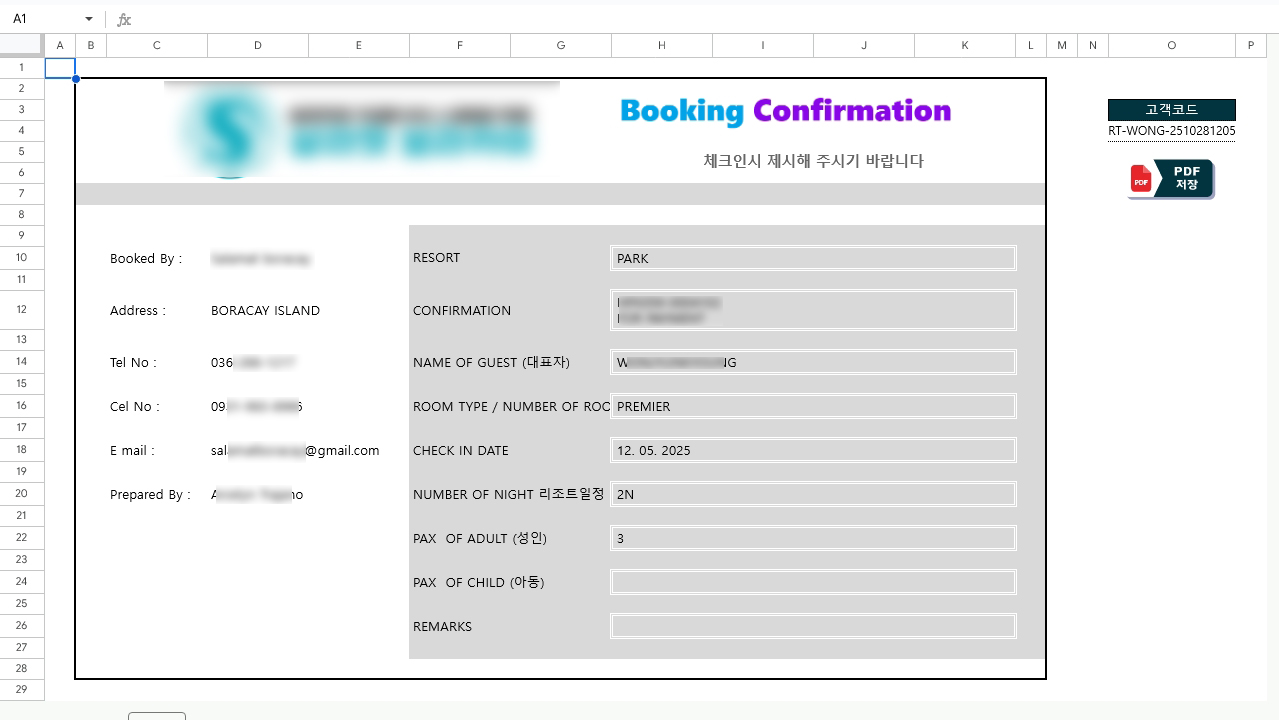Viewport: 1279px width, 720px height.
Task: Select the column O header
Action: pyautogui.click(x=1171, y=45)
